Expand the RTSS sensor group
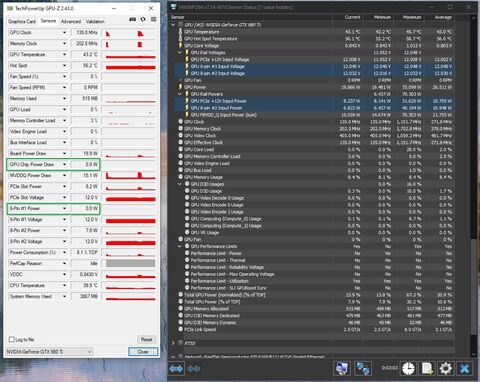The width and height of the screenshot is (480, 382). (x=173, y=343)
